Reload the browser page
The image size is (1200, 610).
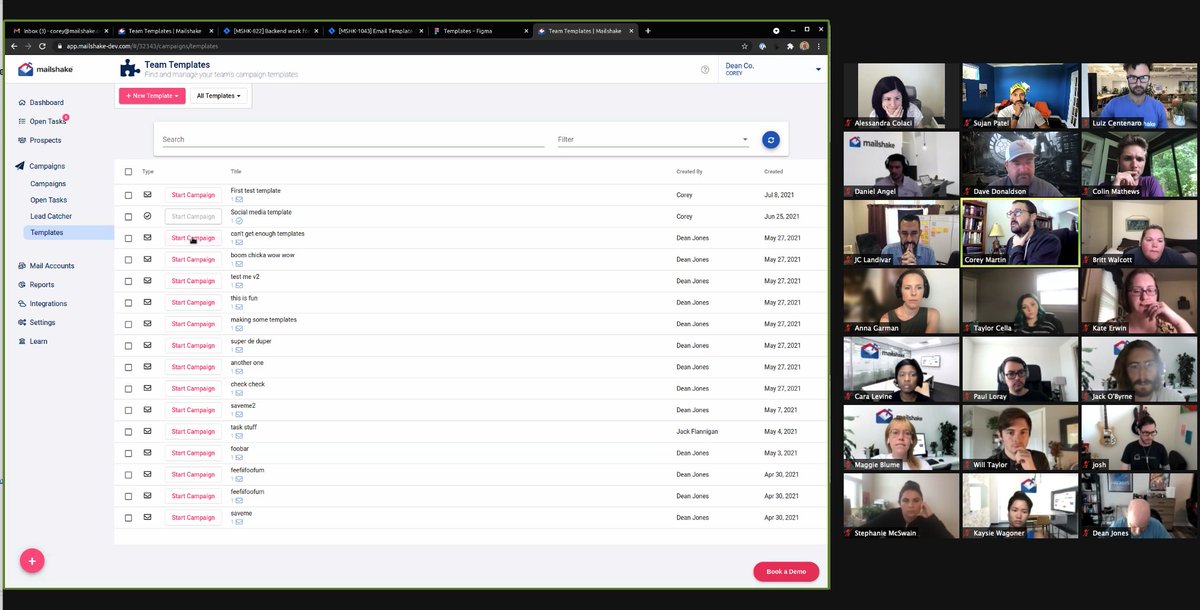[x=42, y=46]
